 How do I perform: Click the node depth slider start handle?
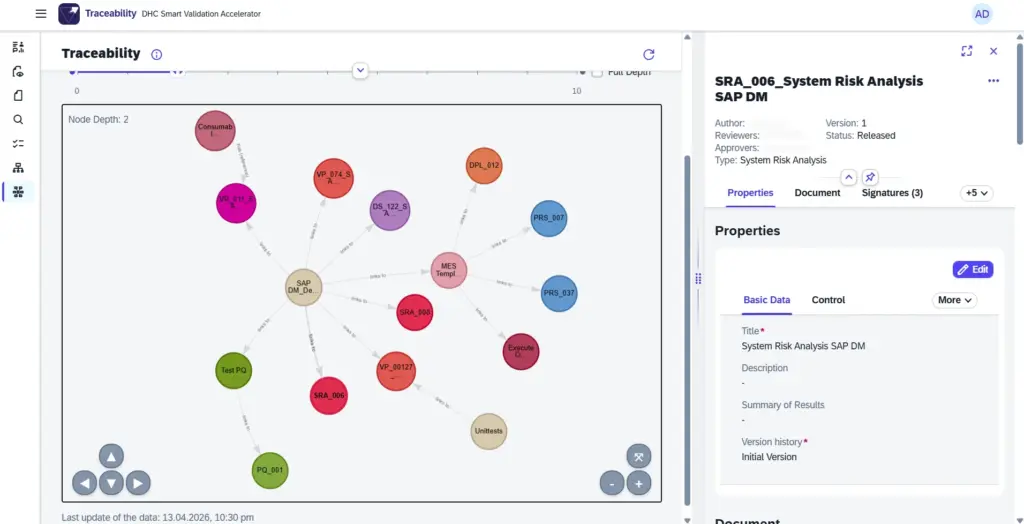72,71
